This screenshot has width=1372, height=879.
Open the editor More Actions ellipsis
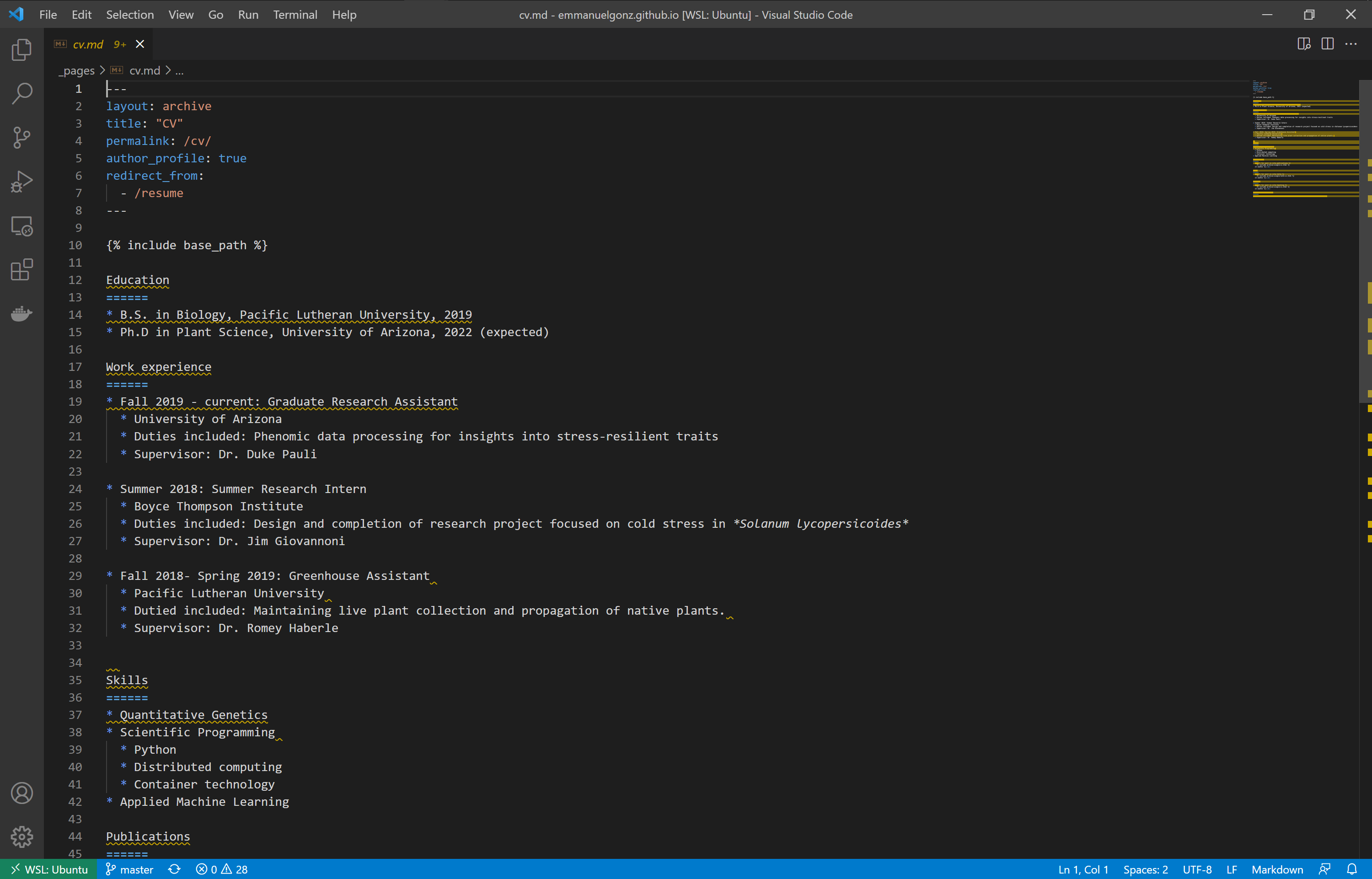[x=1351, y=44]
